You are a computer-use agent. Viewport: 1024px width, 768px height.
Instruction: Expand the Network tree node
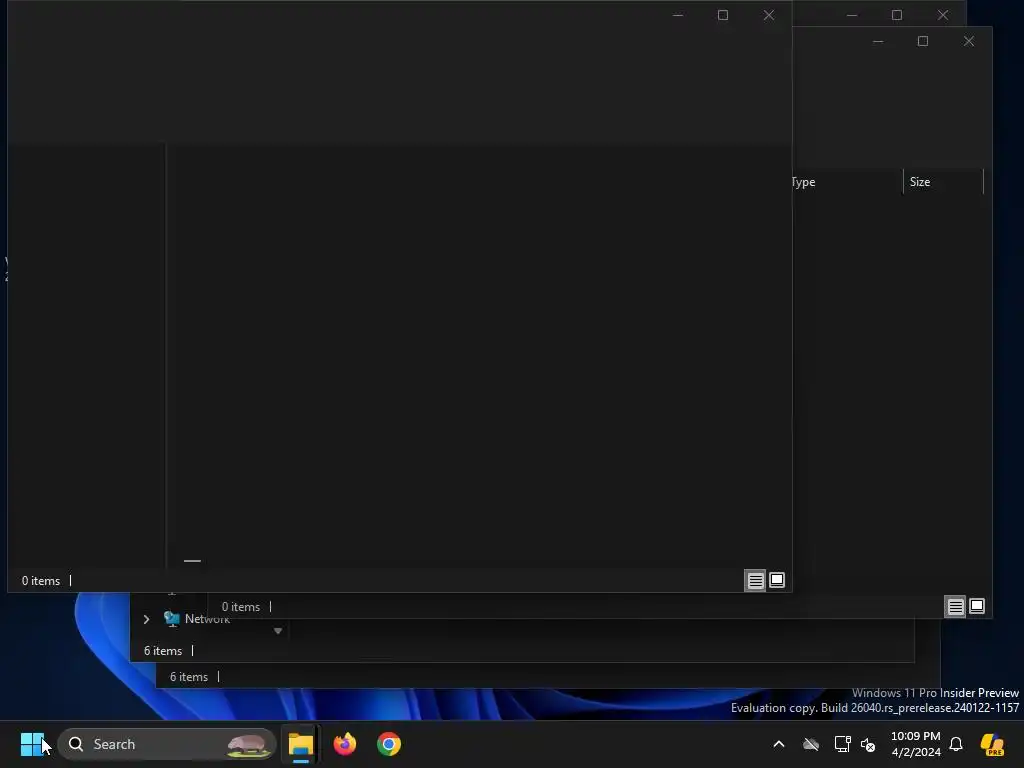[146, 619]
